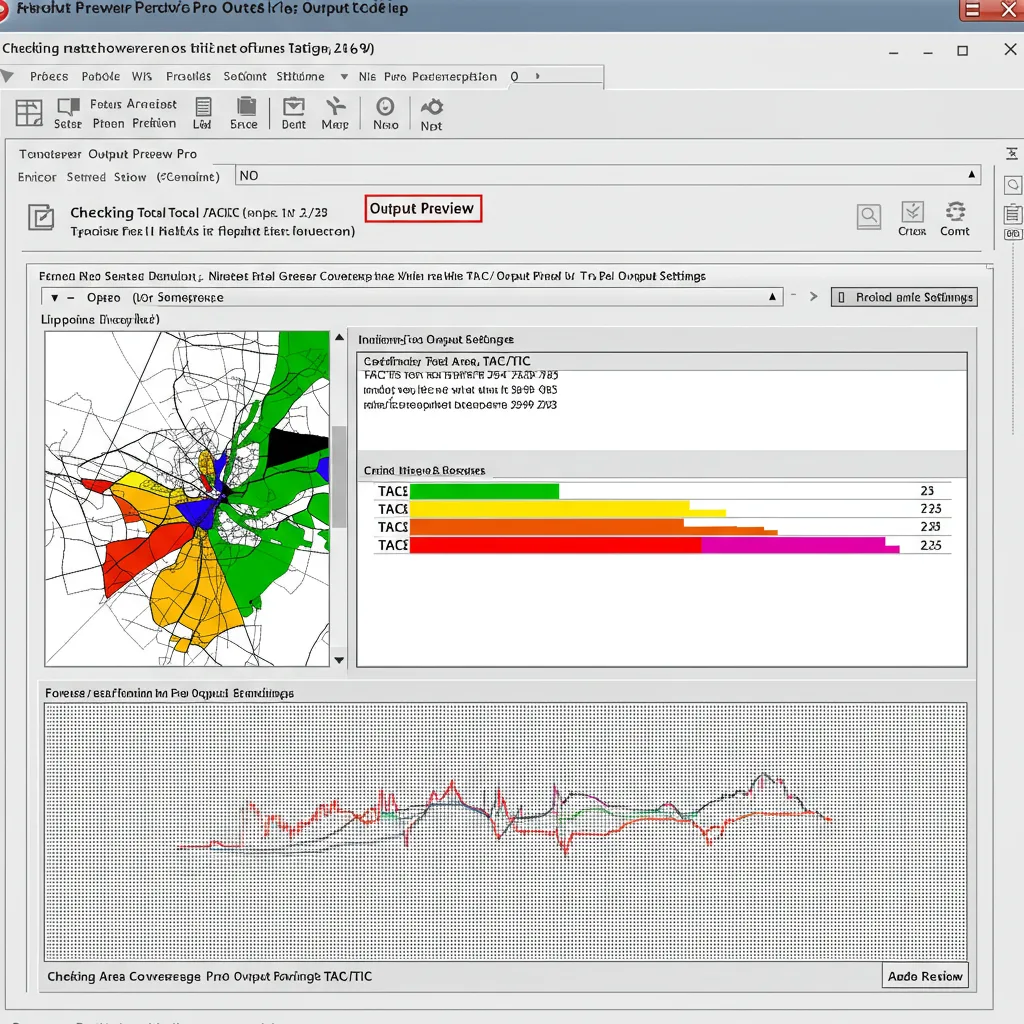Open the Sttitüme menu

pyautogui.click(x=300, y=76)
